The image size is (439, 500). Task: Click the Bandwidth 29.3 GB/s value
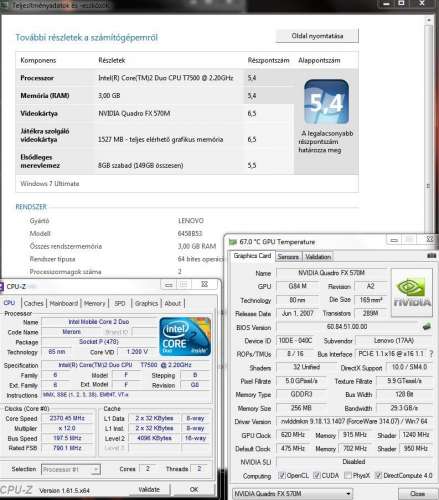click(x=404, y=408)
